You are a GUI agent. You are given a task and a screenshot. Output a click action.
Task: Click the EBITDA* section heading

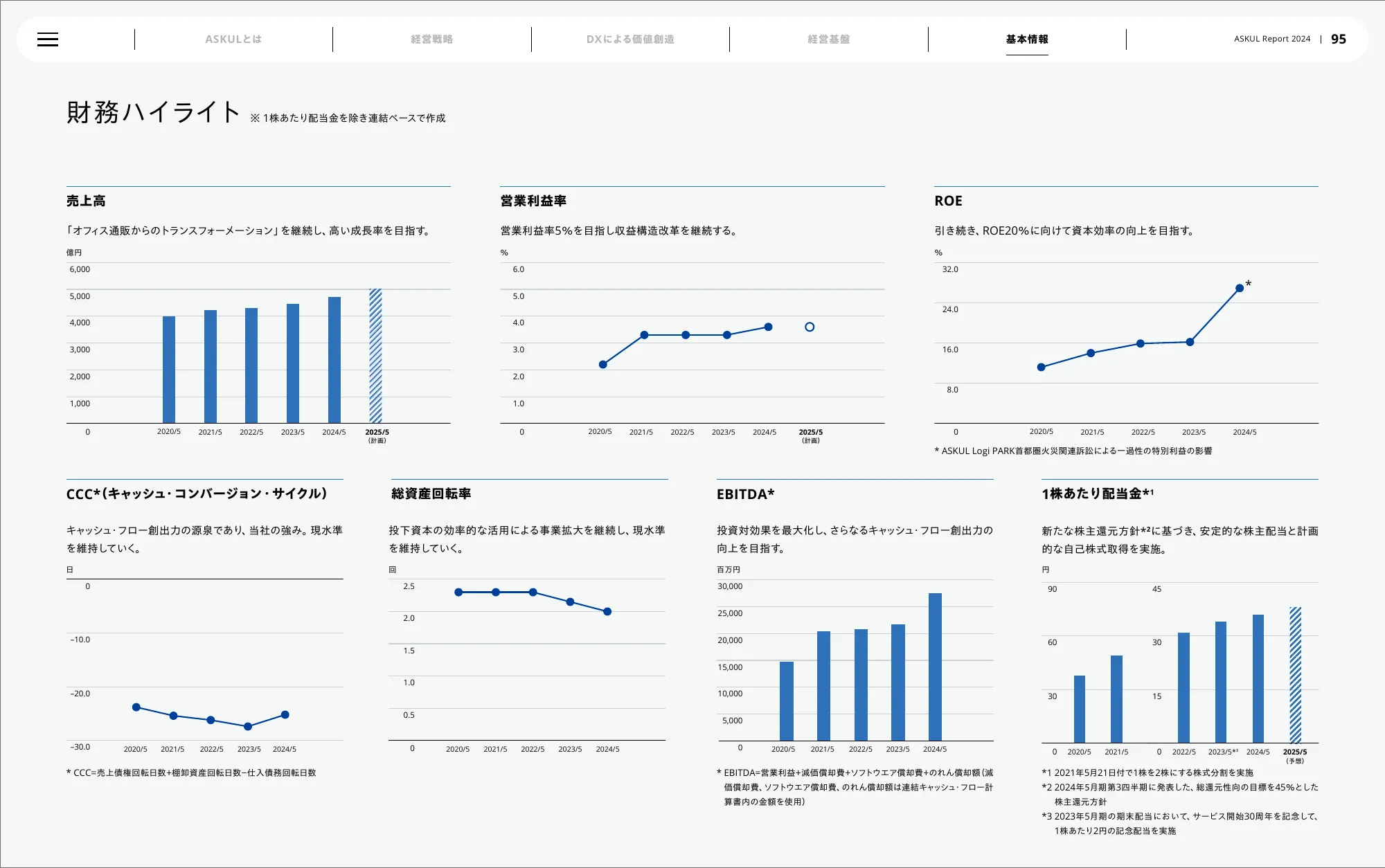[x=745, y=494]
